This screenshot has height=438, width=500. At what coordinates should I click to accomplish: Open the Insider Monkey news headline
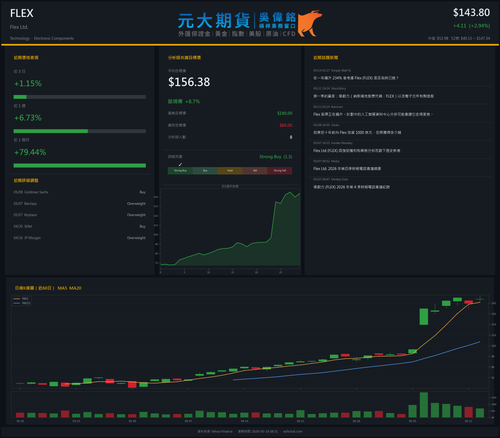357,151
